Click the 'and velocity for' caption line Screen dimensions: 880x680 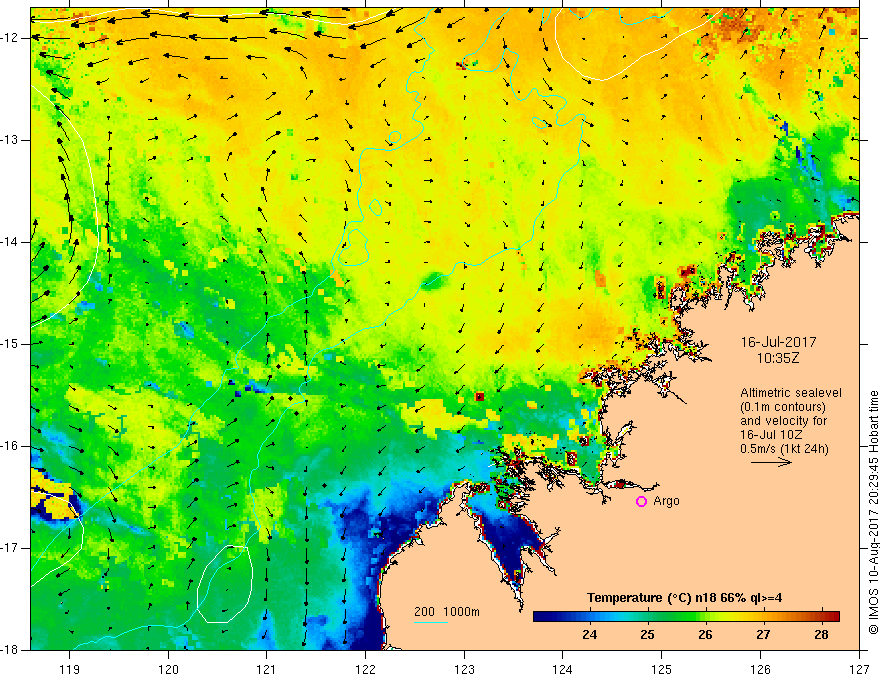point(783,421)
